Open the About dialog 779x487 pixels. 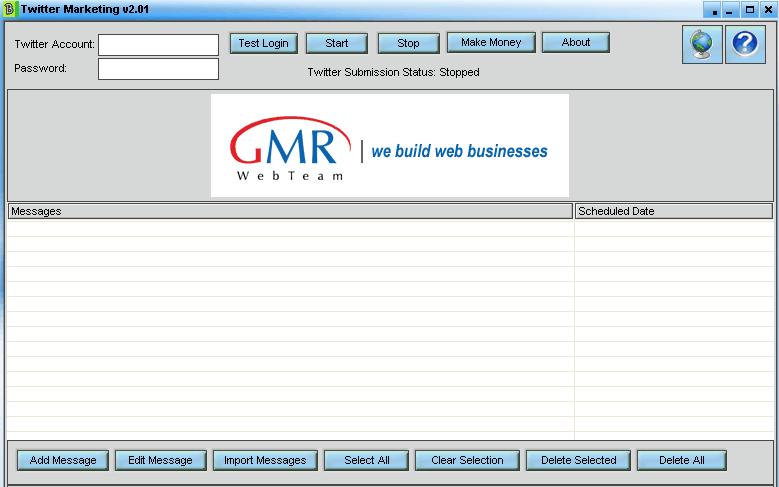(x=576, y=42)
